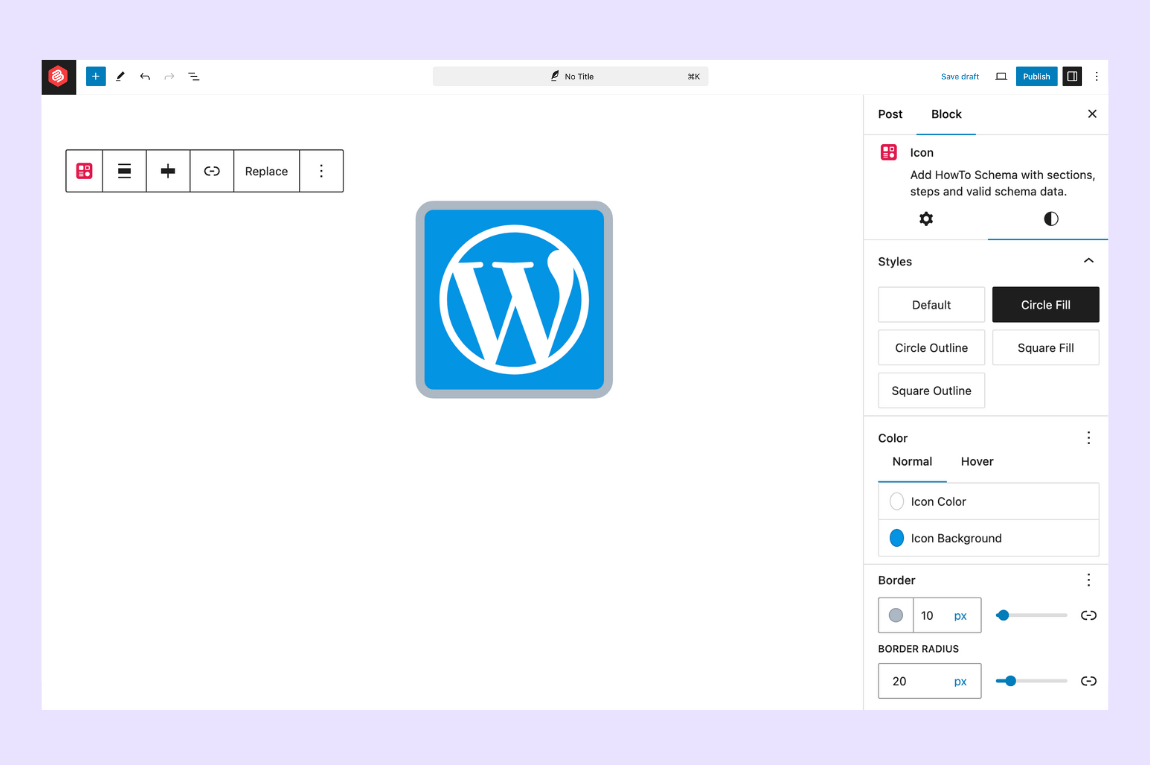Screen dimensions: 1150x765
Task: Undo the last change
Action: [144, 76]
